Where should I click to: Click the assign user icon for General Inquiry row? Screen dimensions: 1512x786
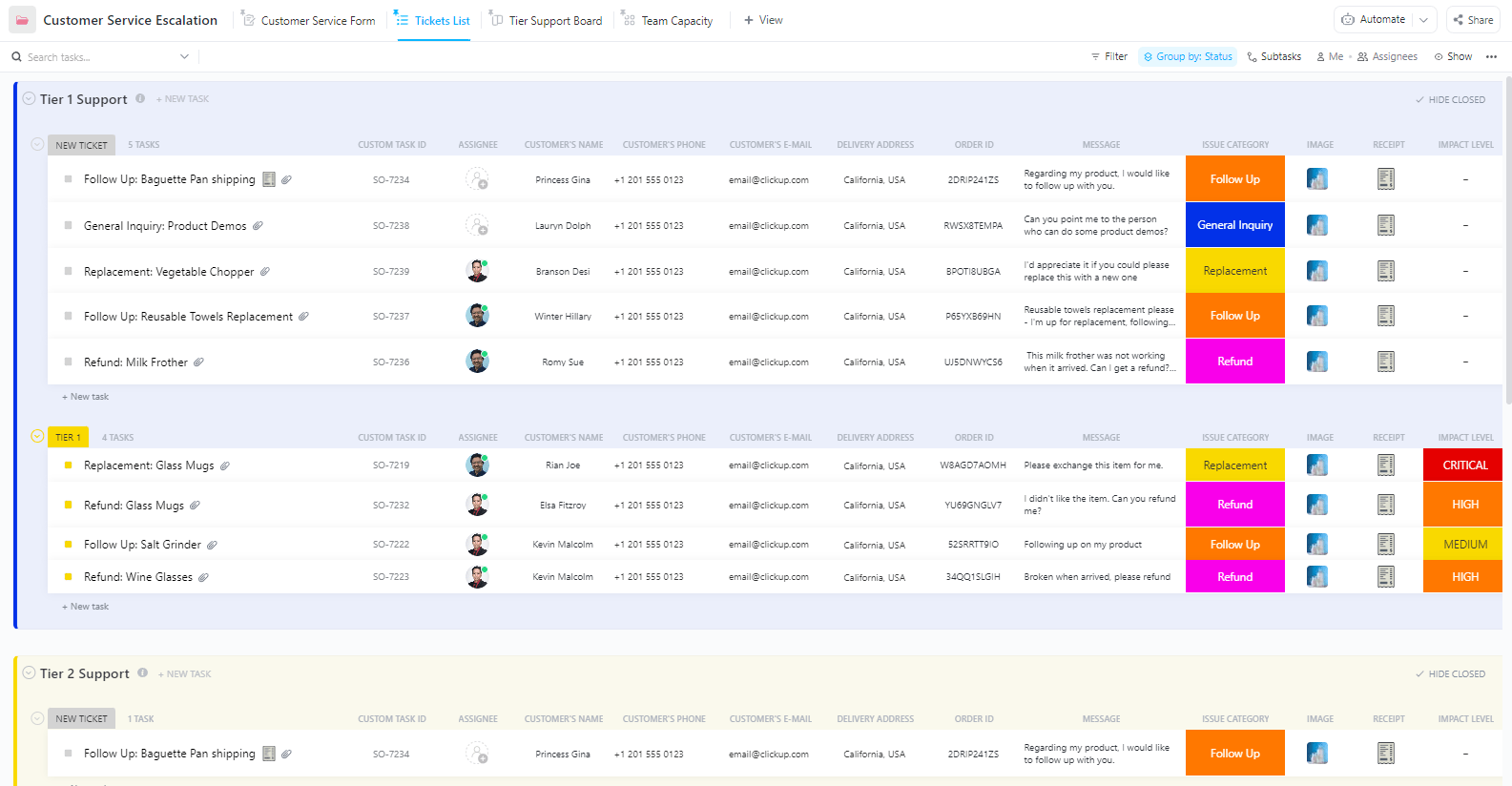point(477,226)
